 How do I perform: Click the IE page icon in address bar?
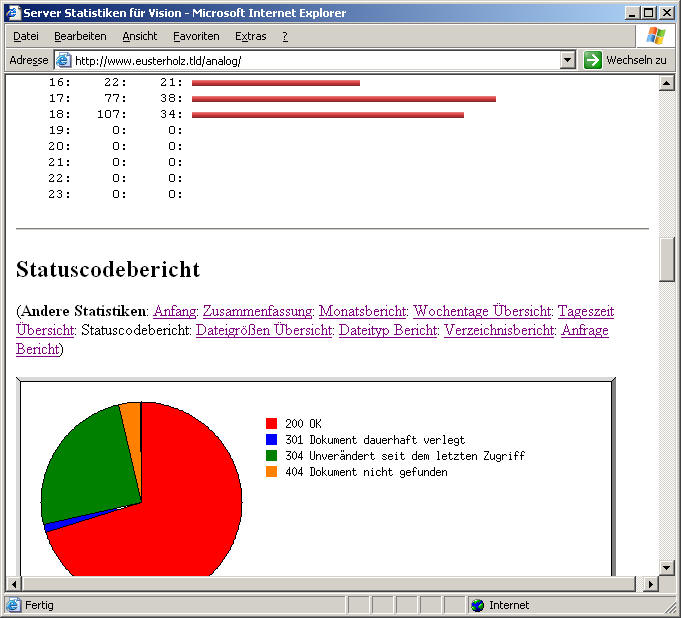click(63, 60)
